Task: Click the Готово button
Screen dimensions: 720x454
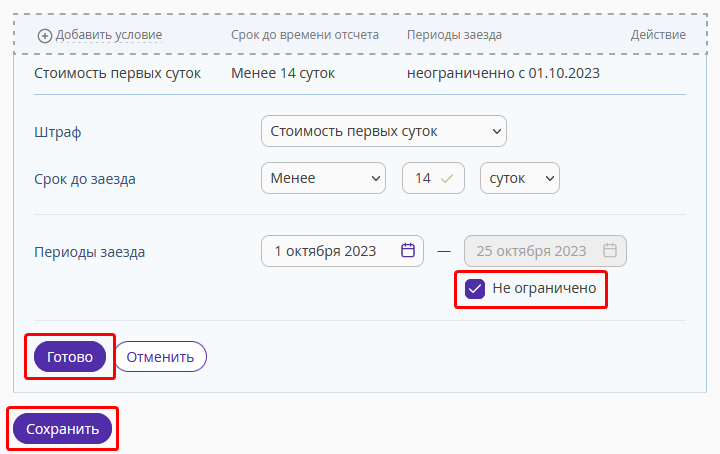Action: click(70, 357)
